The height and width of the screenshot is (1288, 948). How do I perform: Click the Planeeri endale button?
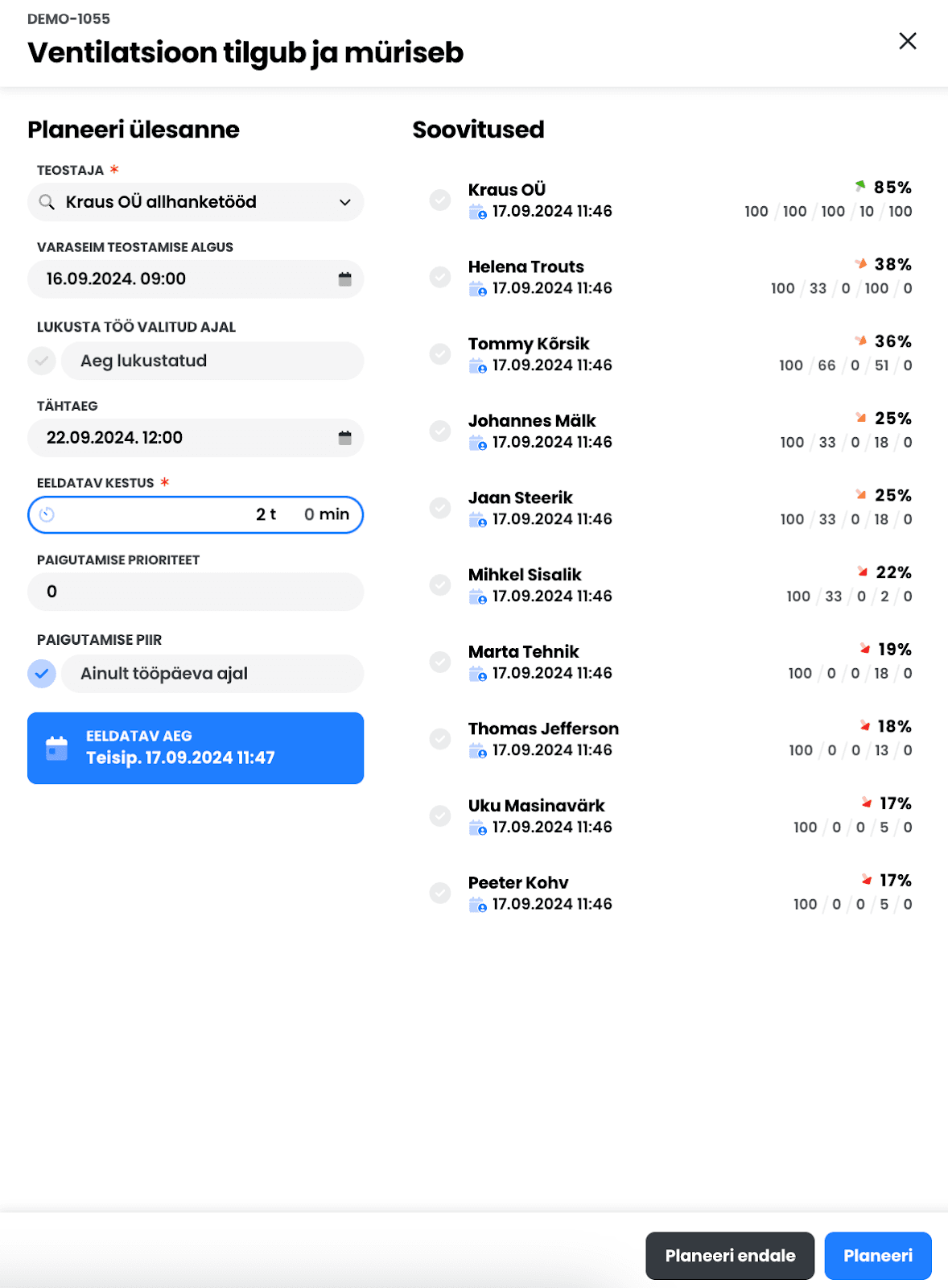tap(730, 1256)
